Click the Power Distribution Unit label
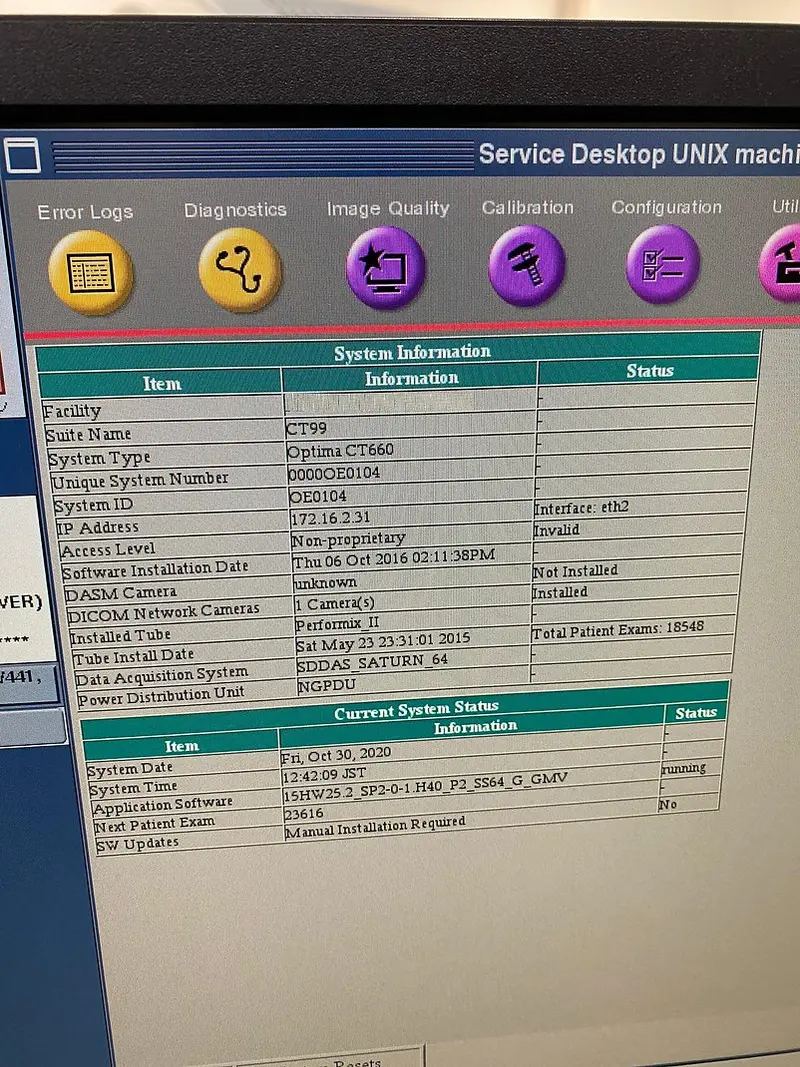The height and width of the screenshot is (1067, 800). pos(161,696)
